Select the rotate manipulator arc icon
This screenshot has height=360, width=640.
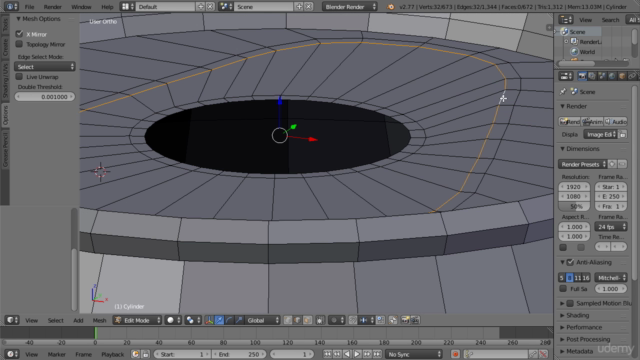(x=229, y=320)
